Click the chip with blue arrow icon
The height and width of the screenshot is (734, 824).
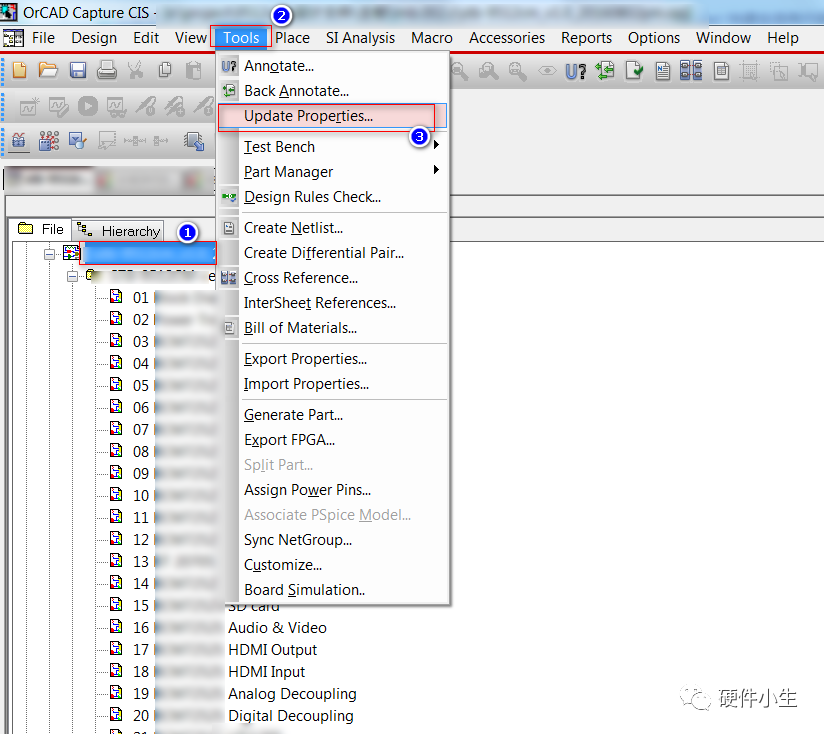point(194,141)
